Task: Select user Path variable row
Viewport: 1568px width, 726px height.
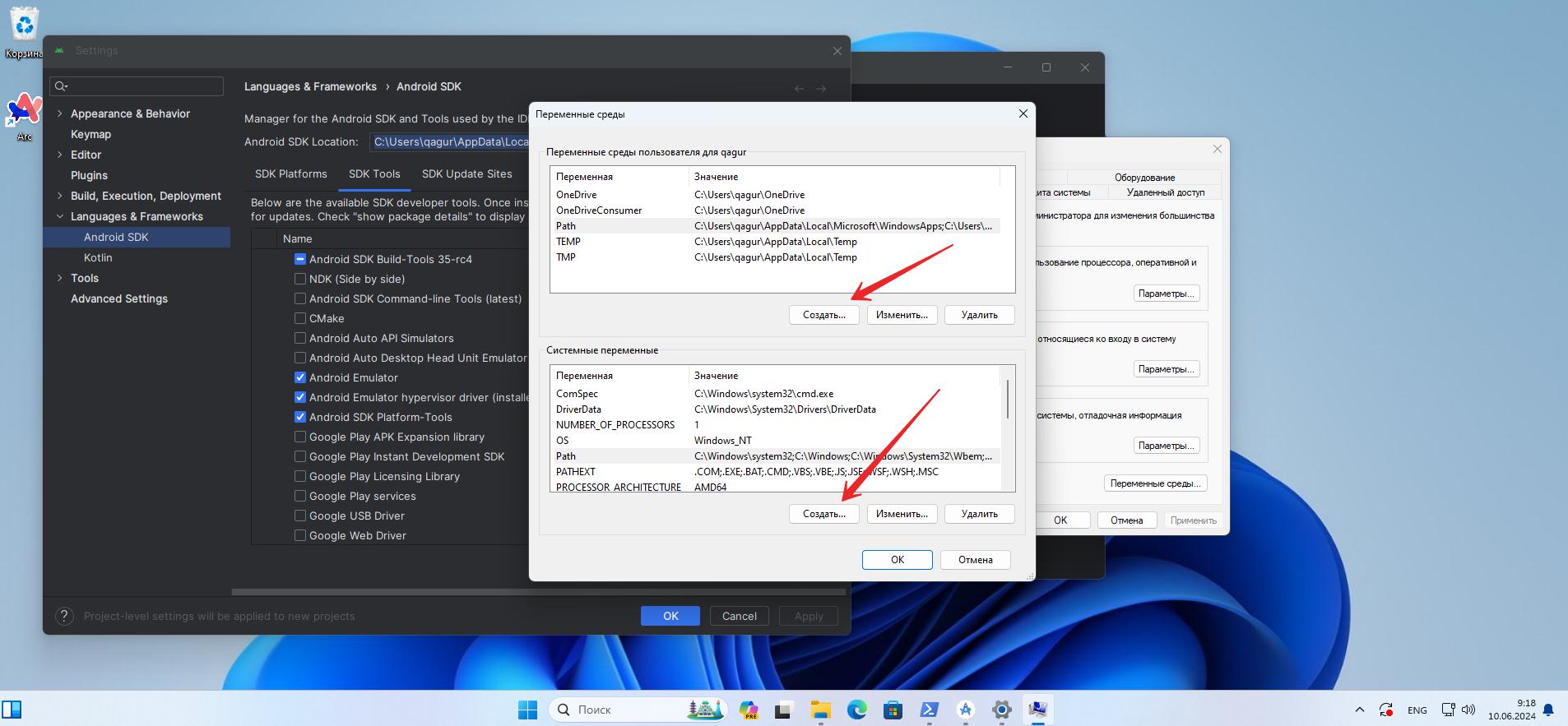Action: (x=775, y=226)
